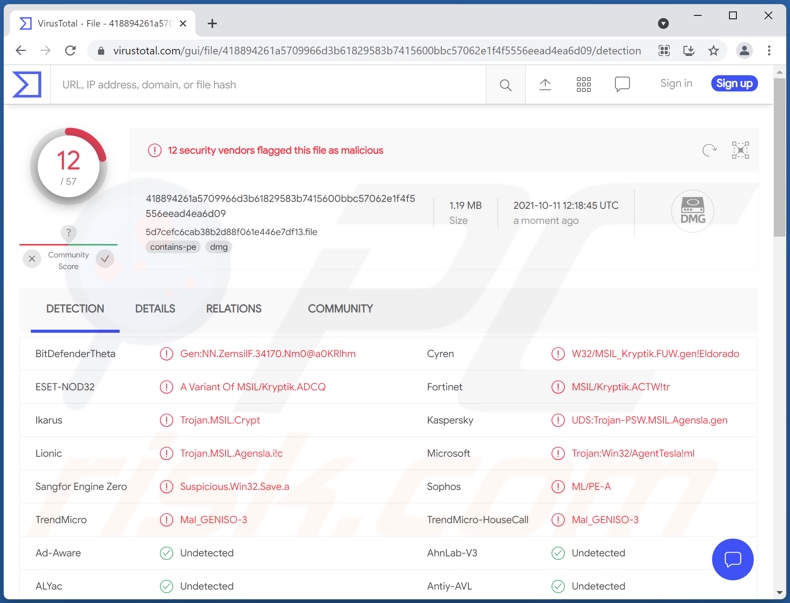790x603 pixels.
Task: Open a new browser tab
Action: click(x=212, y=24)
